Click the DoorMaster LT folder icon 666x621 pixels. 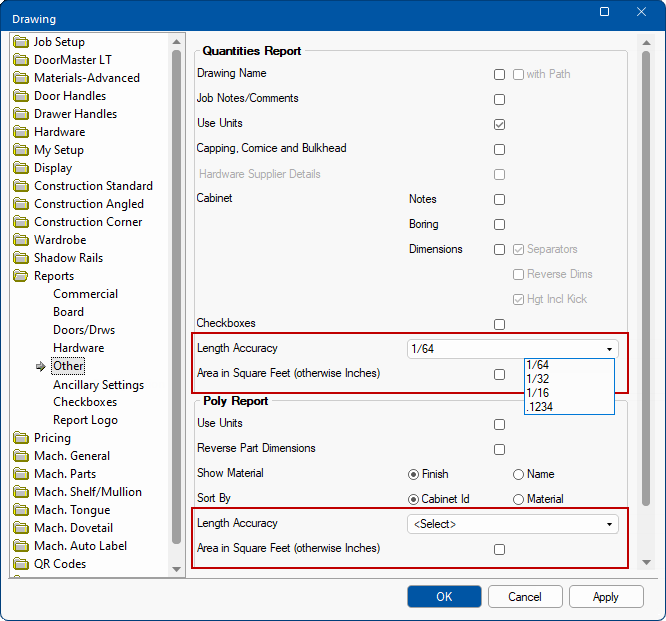click(21, 60)
